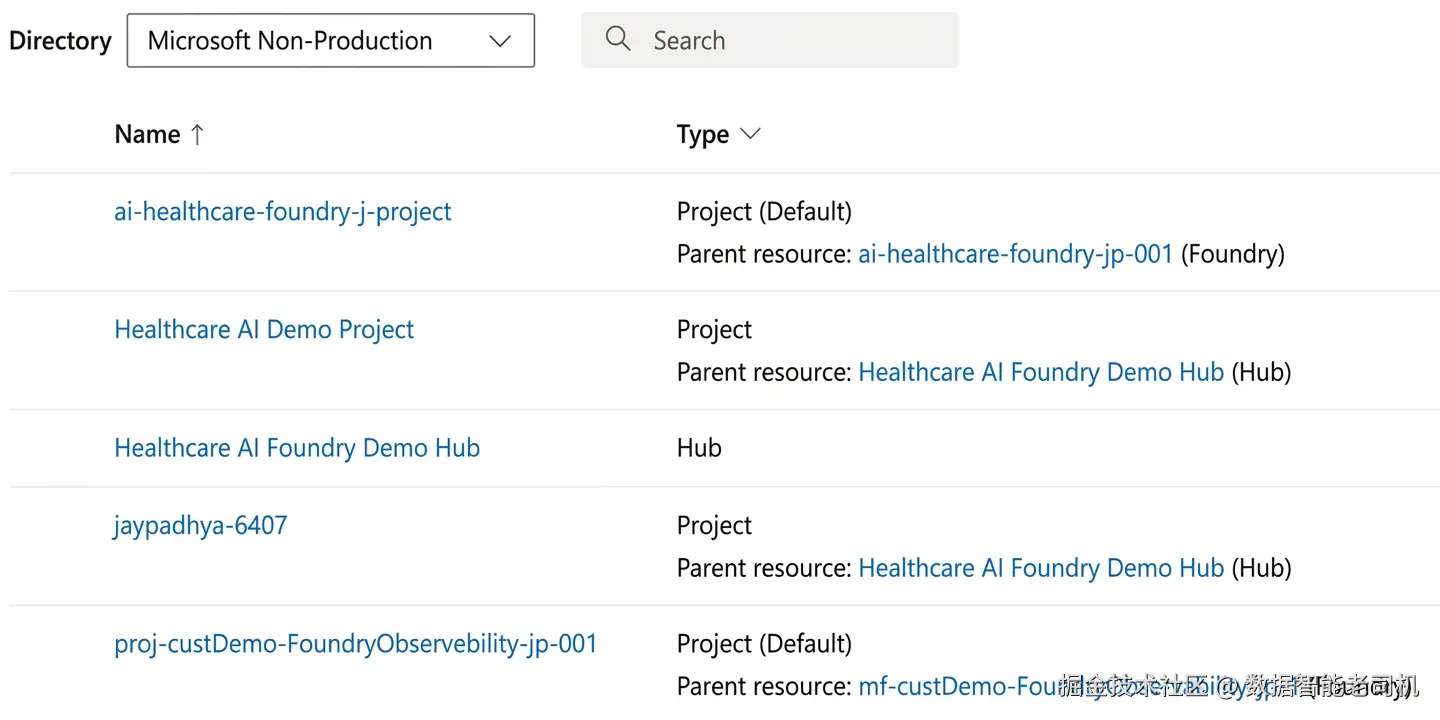Open the Microsoft Non-Production directory dropdown

[x=331, y=41]
